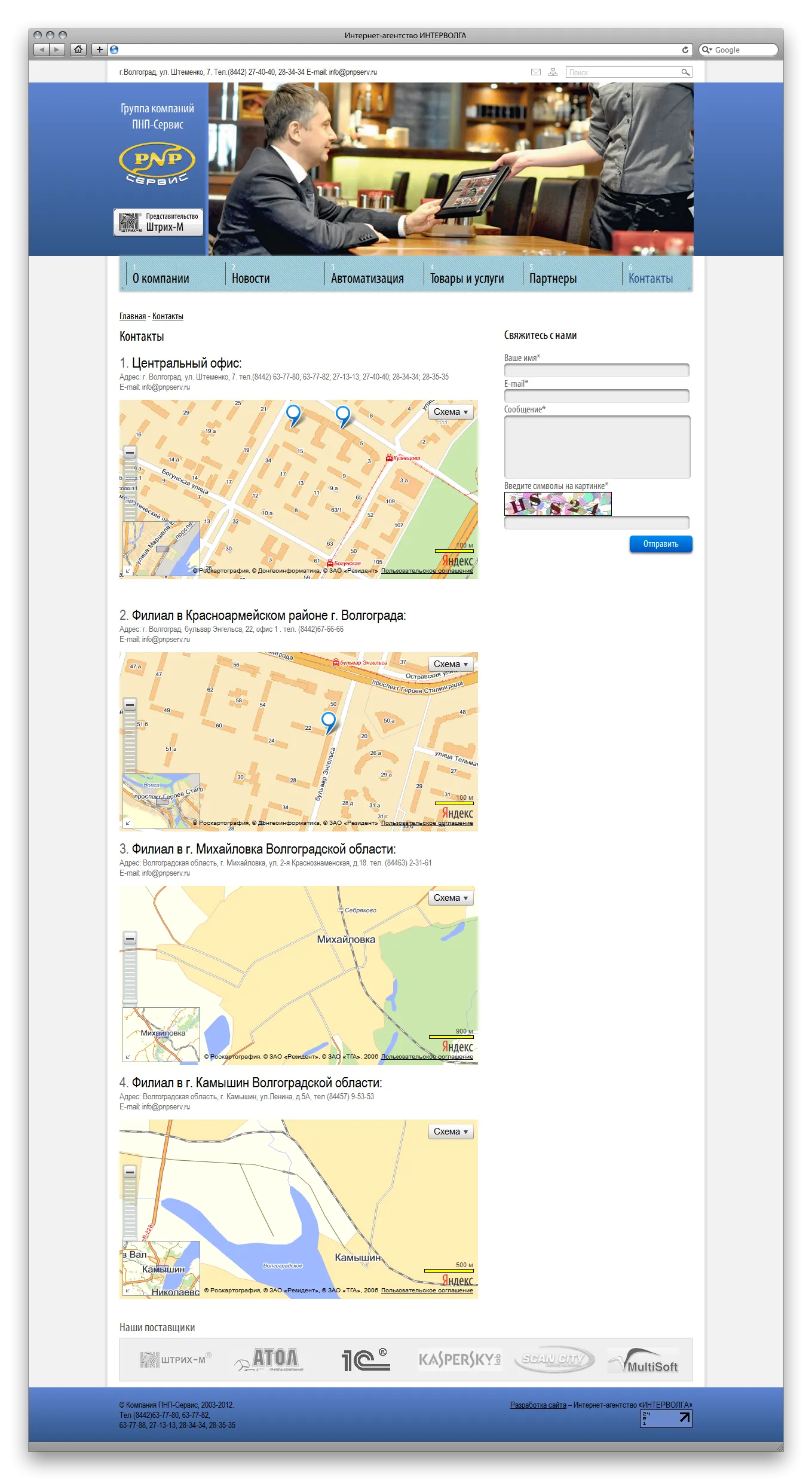Collapse the minimap on Центральный офис map
Screen dimensions: 812x1480
pos(128,571)
